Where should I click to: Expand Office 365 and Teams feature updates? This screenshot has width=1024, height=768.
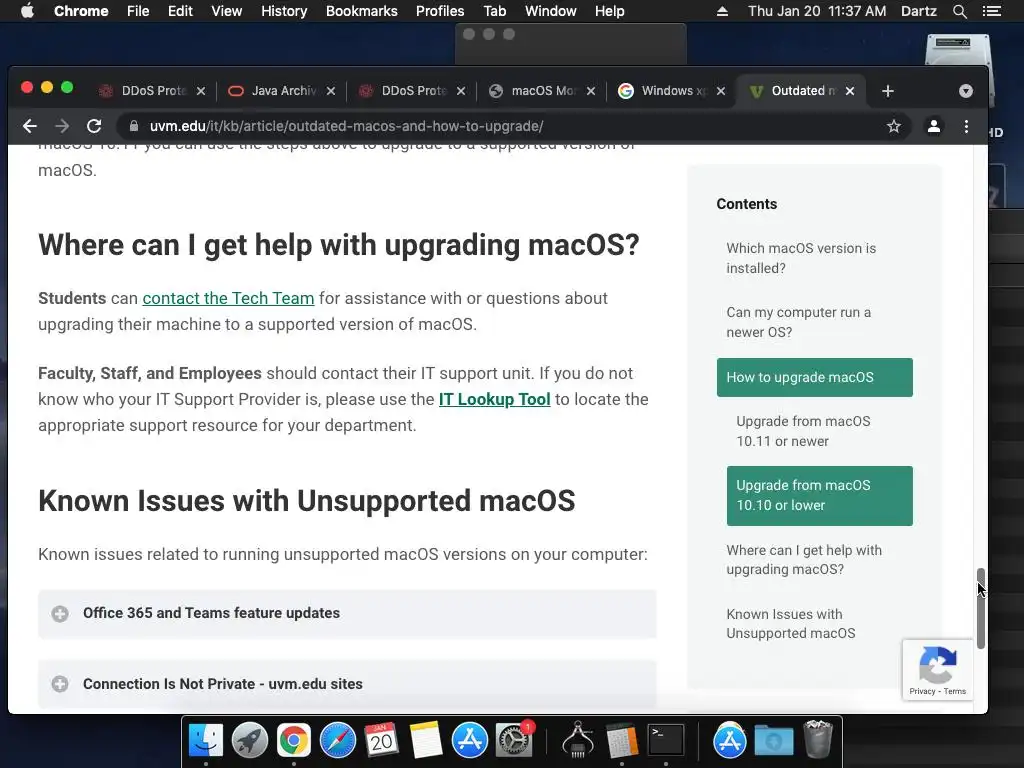click(x=347, y=613)
